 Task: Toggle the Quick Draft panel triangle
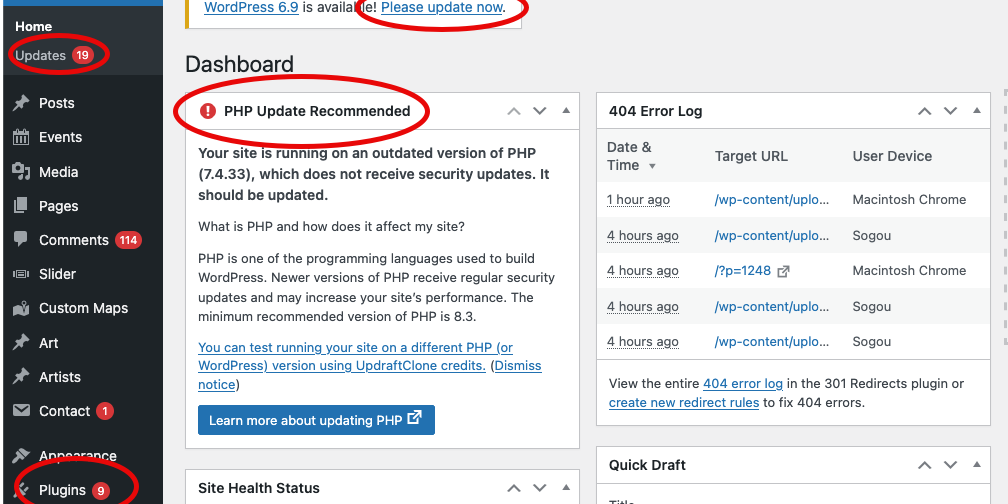(976, 465)
